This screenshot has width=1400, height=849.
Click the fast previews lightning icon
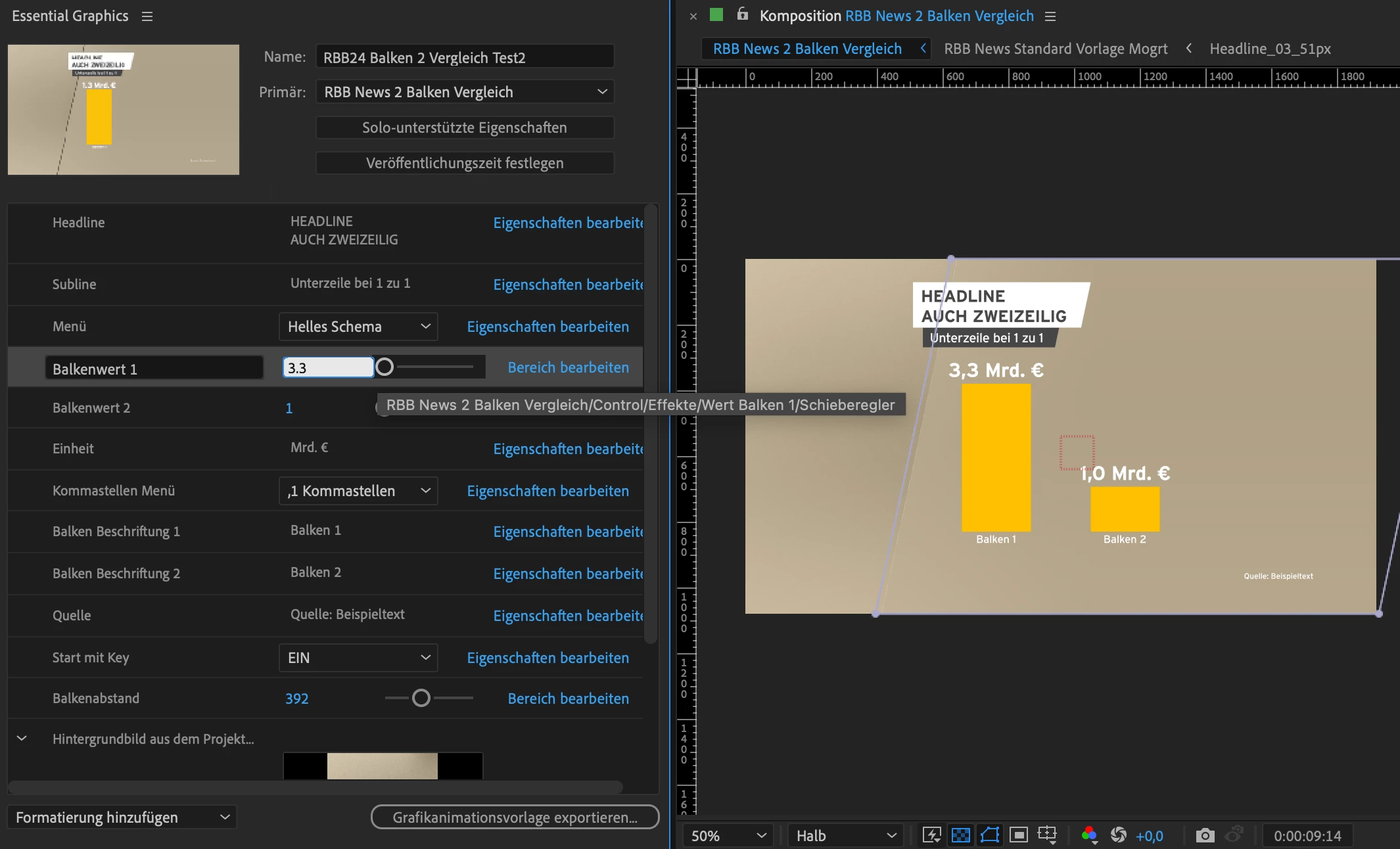click(931, 835)
